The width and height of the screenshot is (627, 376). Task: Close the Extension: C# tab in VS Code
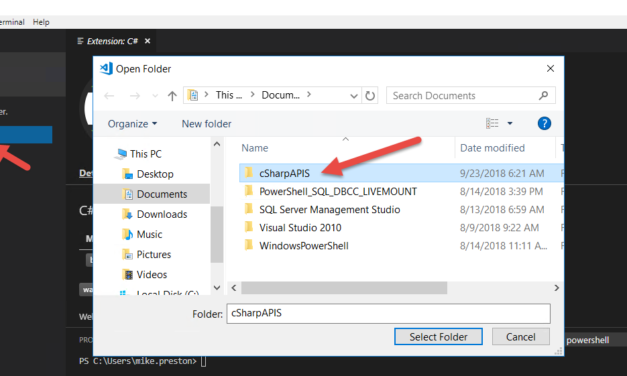coord(147,41)
